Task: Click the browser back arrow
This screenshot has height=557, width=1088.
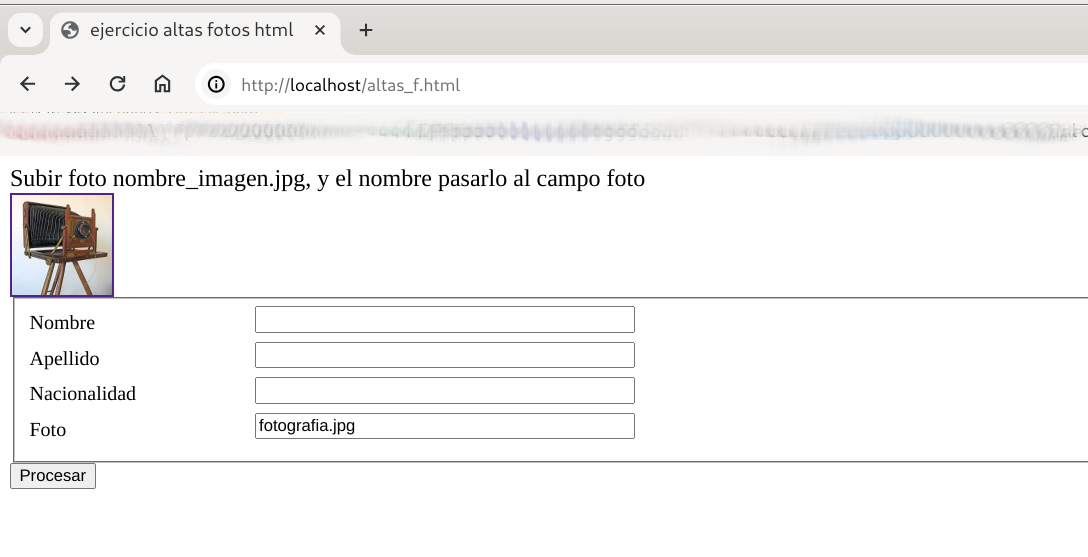Action: coord(28,85)
